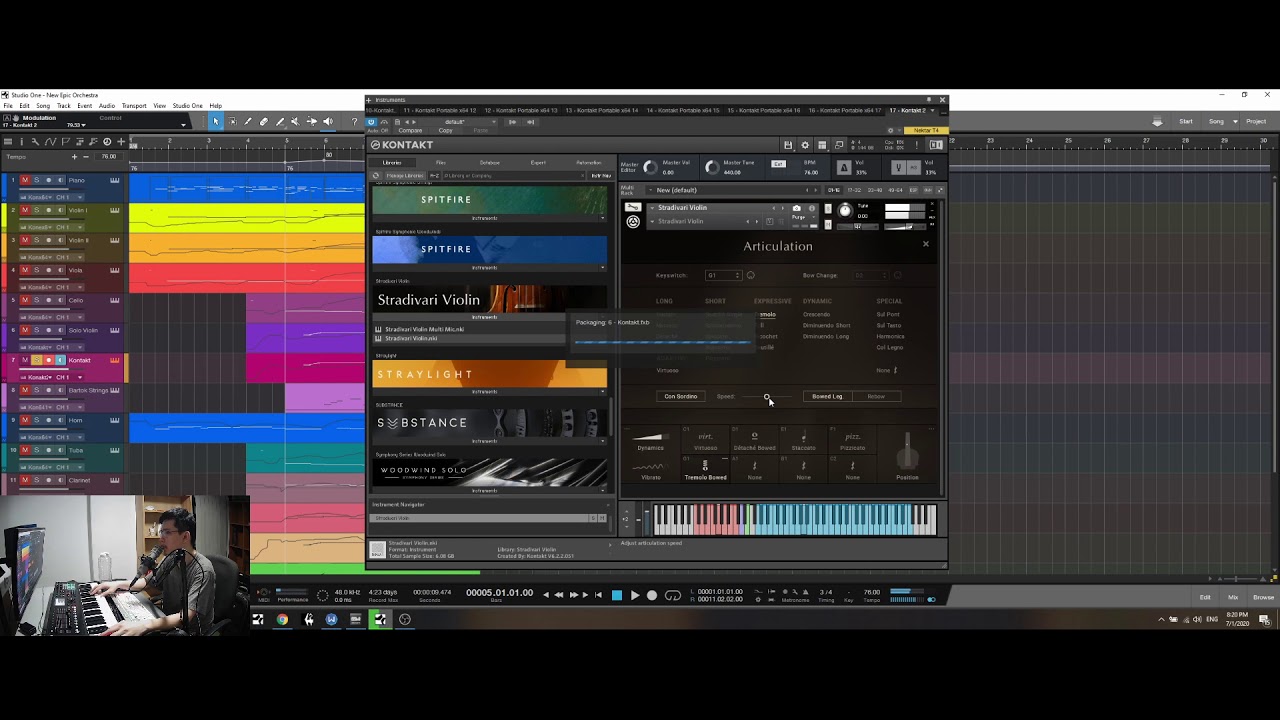Screen dimensions: 1280x720
Task: Mute the Viola track
Action: click(x=25, y=270)
